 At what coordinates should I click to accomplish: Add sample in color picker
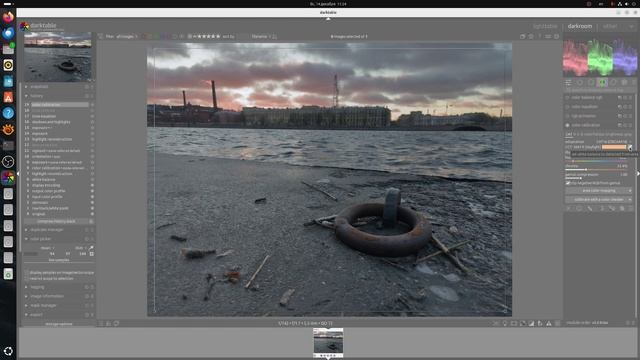pos(91,254)
